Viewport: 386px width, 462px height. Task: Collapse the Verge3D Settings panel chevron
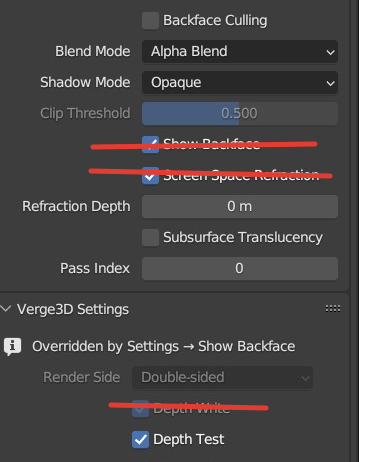[x=6, y=308]
